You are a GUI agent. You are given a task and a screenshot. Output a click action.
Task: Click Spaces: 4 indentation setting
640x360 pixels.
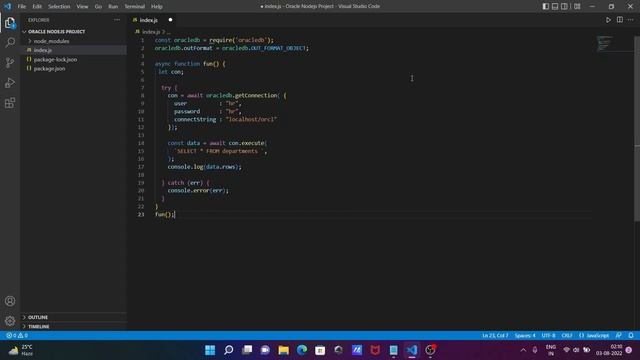click(x=525, y=336)
